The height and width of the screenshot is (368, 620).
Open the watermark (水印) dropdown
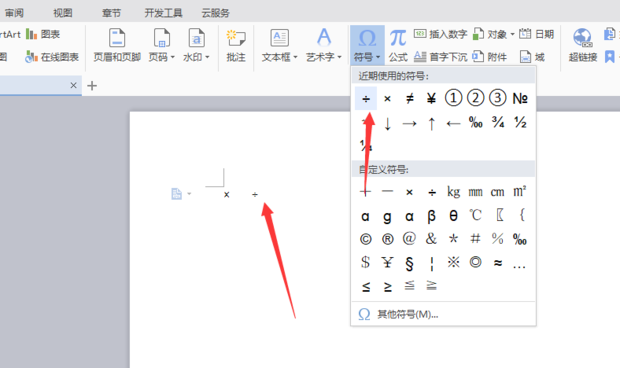pyautogui.click(x=196, y=46)
